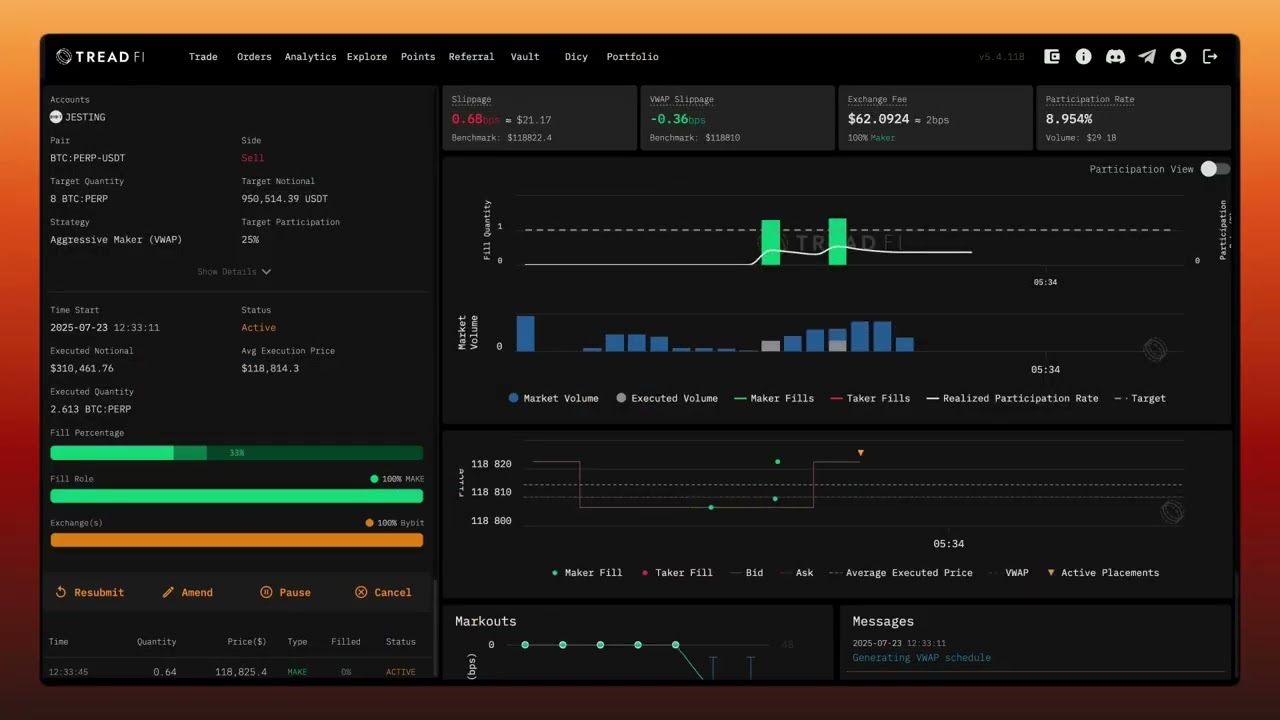This screenshot has width=1280, height=720.
Task: Click the Bid legend entry
Action: click(x=747, y=573)
